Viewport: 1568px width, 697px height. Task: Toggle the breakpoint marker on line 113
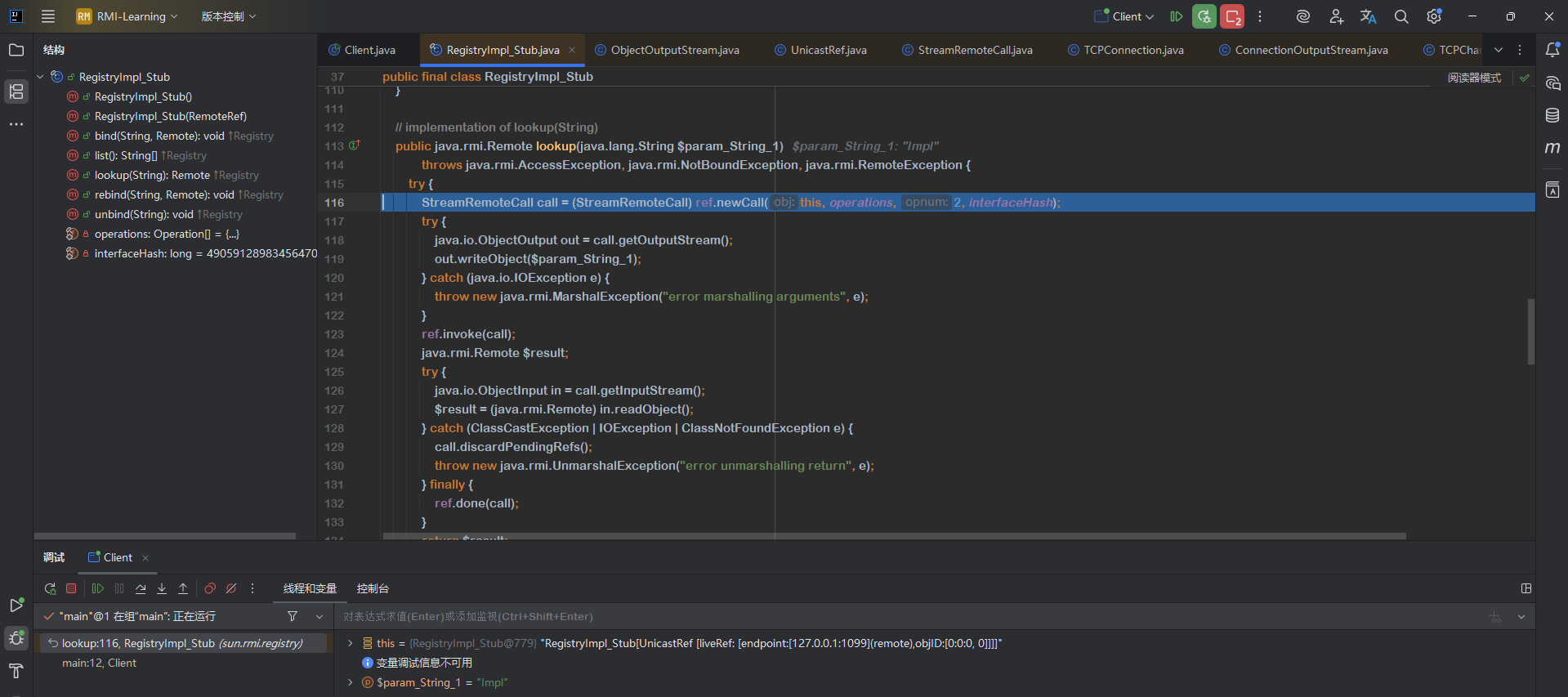pyautogui.click(x=355, y=145)
